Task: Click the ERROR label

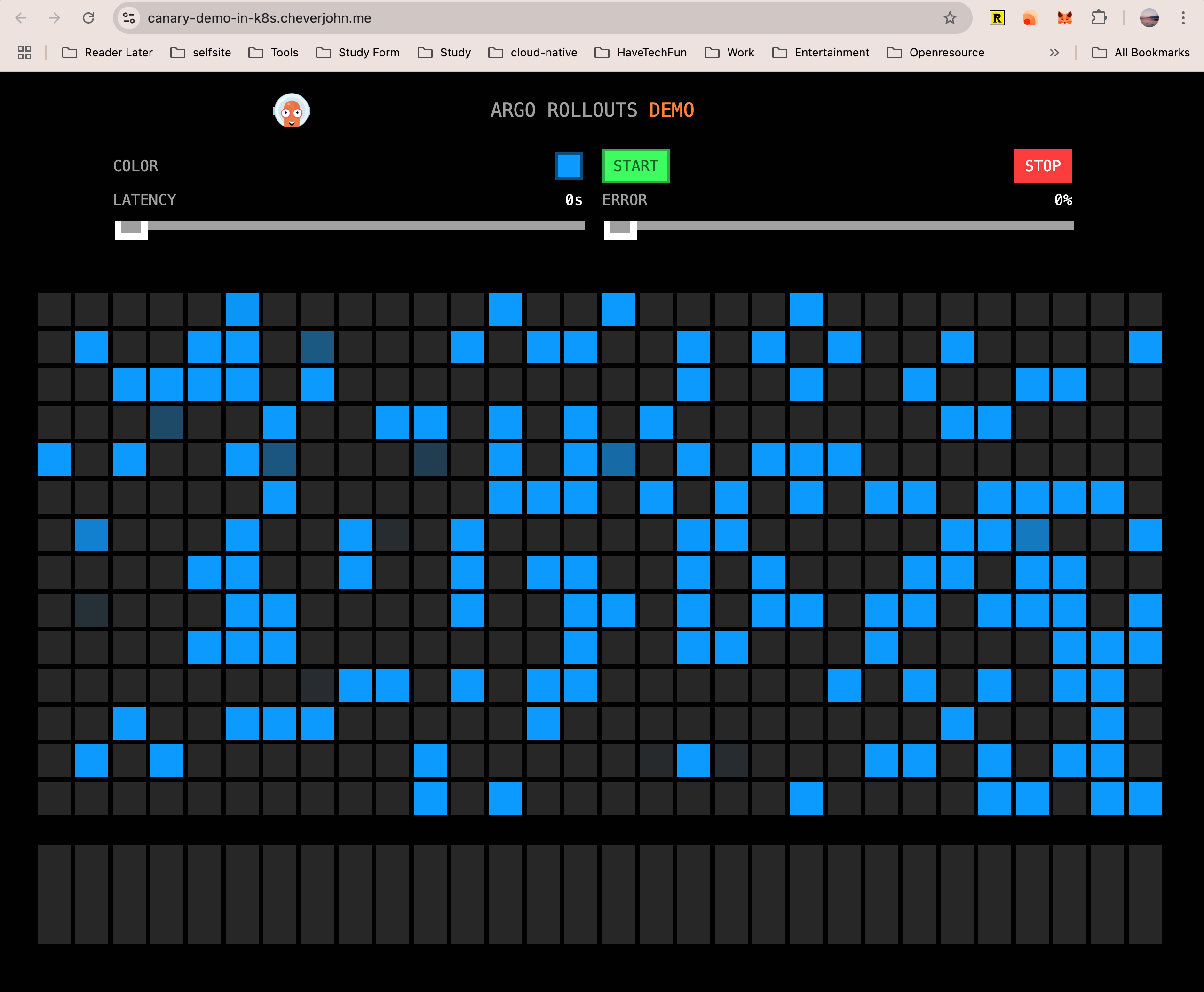Action: 625,199
